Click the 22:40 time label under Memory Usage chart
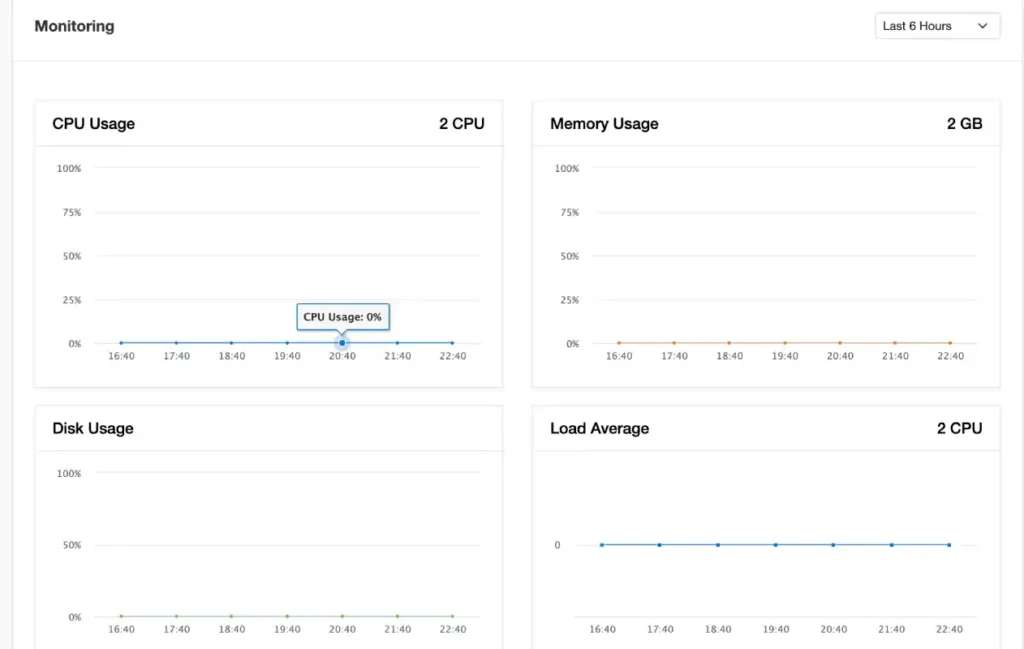This screenshot has height=649, width=1024. [950, 356]
